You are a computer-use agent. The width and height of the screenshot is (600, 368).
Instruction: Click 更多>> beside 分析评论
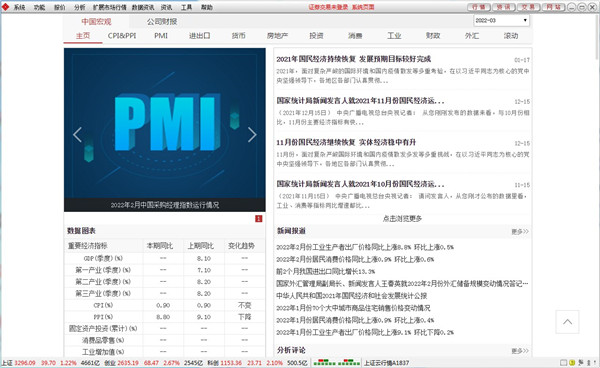(520, 350)
